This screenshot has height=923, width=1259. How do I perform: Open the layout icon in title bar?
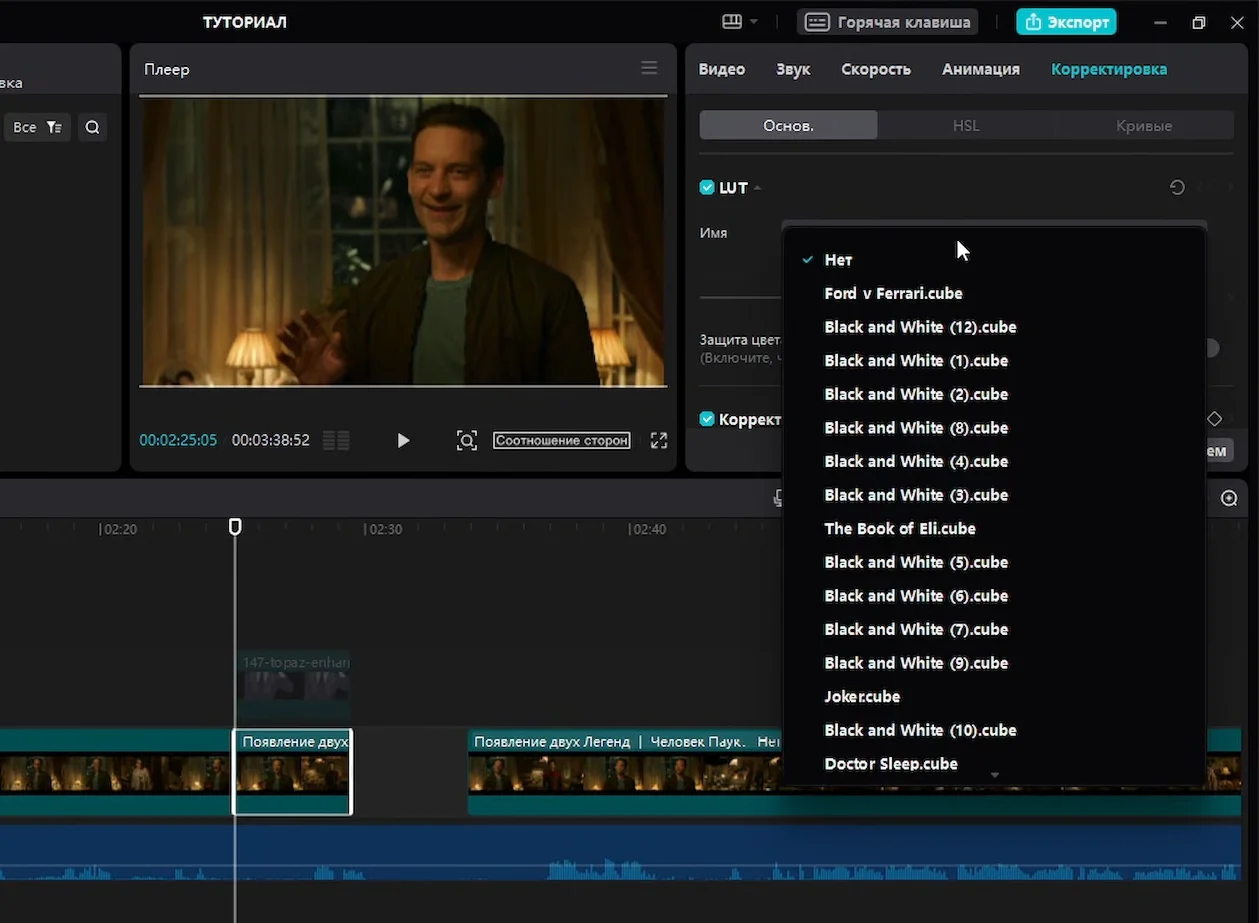[x=732, y=22]
